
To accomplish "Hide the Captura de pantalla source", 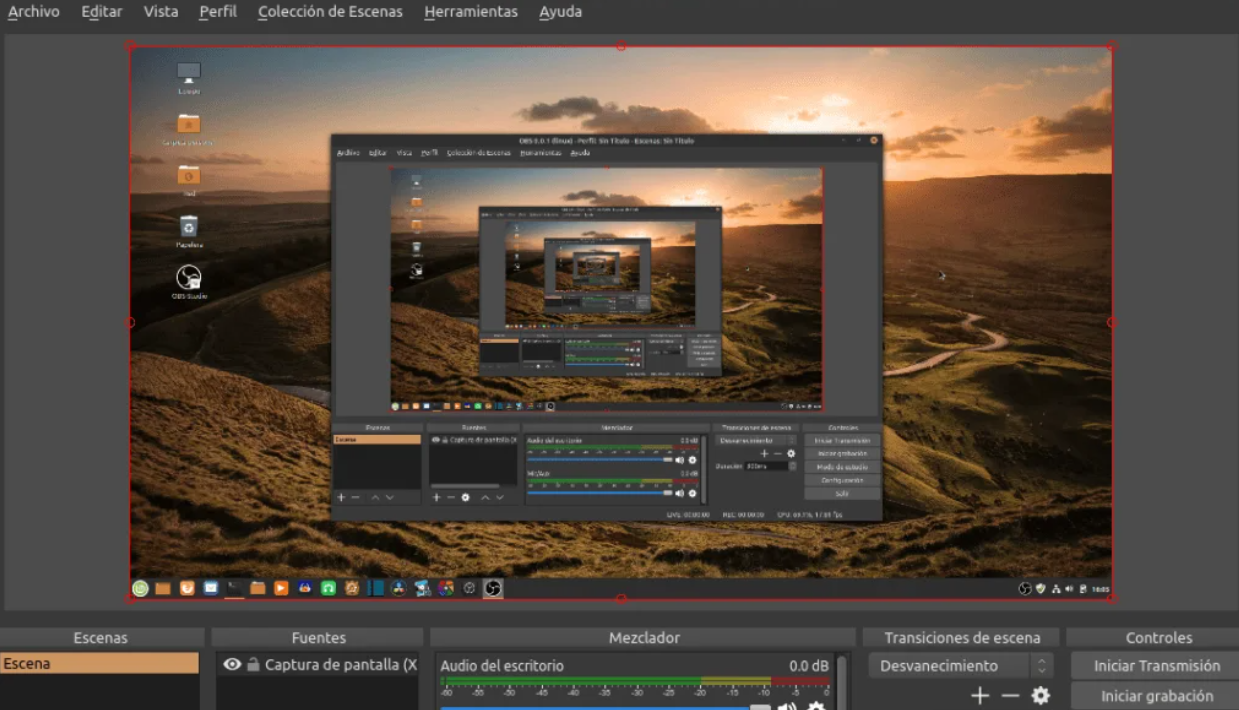I will (232, 664).
